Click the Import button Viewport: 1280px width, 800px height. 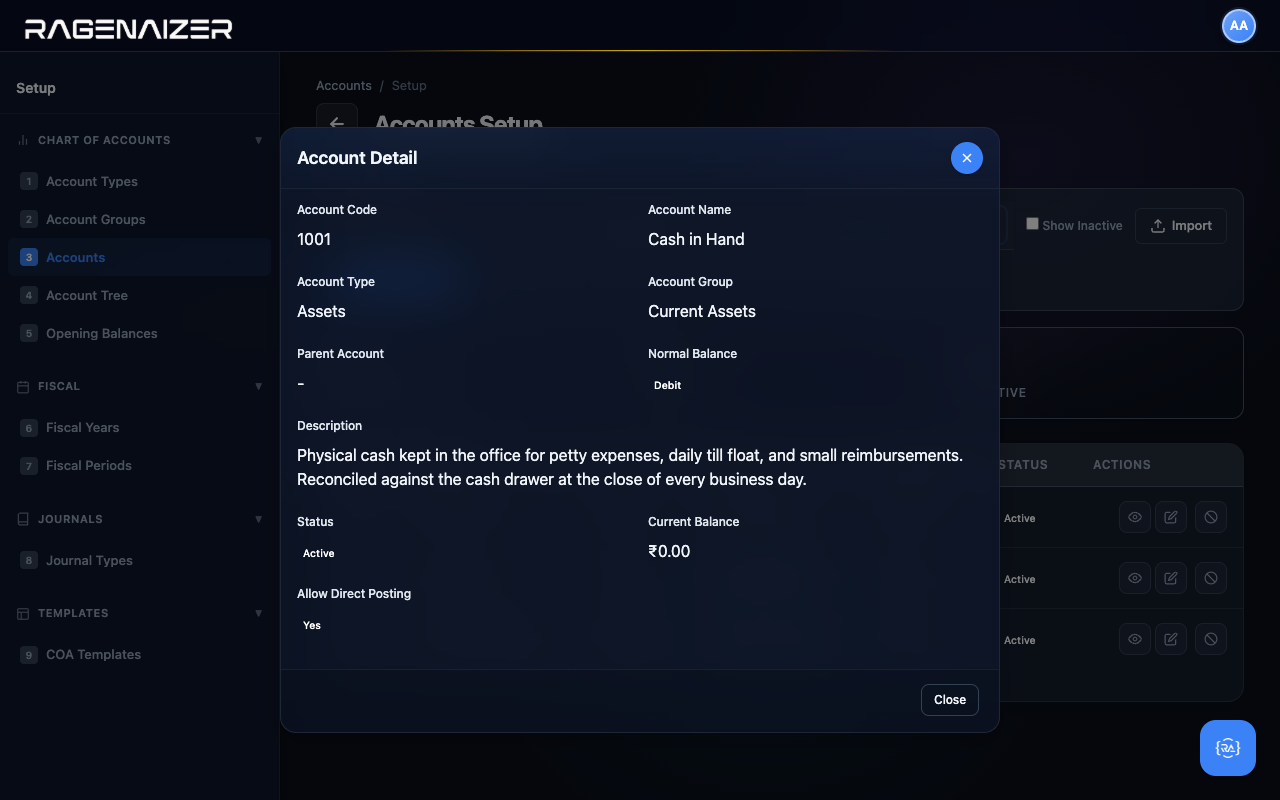point(1181,226)
